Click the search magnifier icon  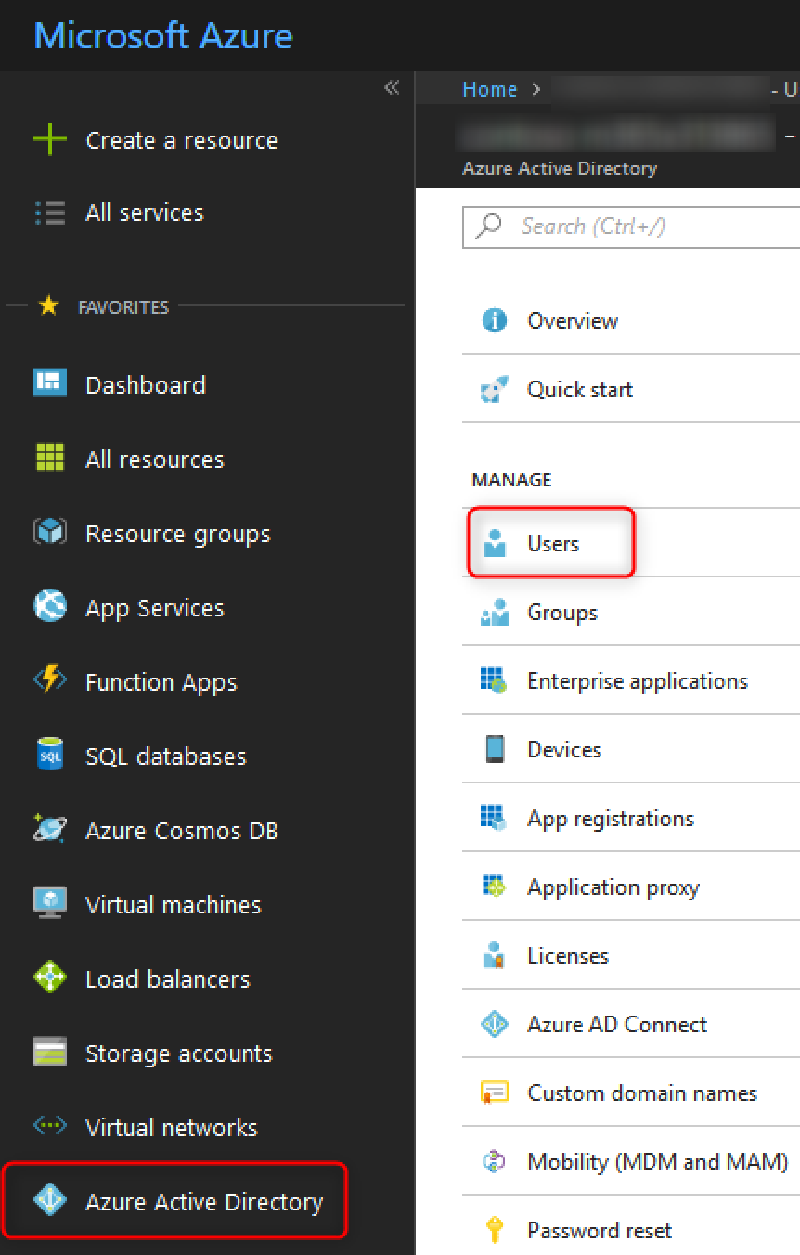pyautogui.click(x=489, y=225)
